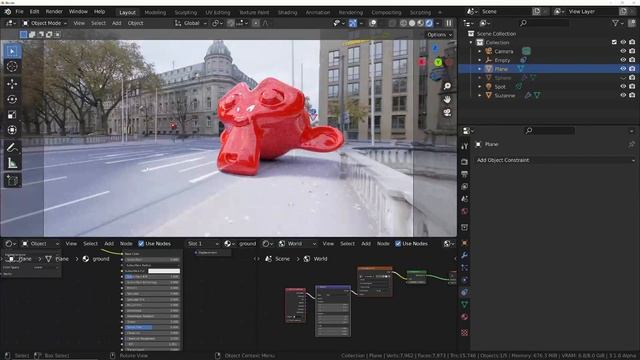
Task: Select the 3D Cursor tool
Action: [12, 66]
